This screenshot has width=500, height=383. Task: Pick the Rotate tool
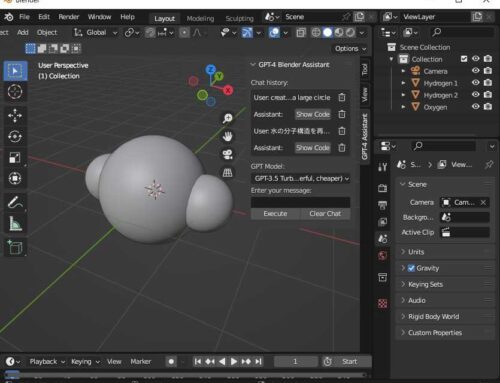point(15,136)
